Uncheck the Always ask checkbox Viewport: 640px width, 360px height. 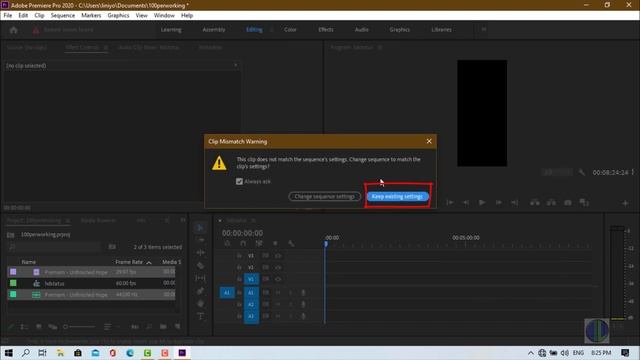240,181
